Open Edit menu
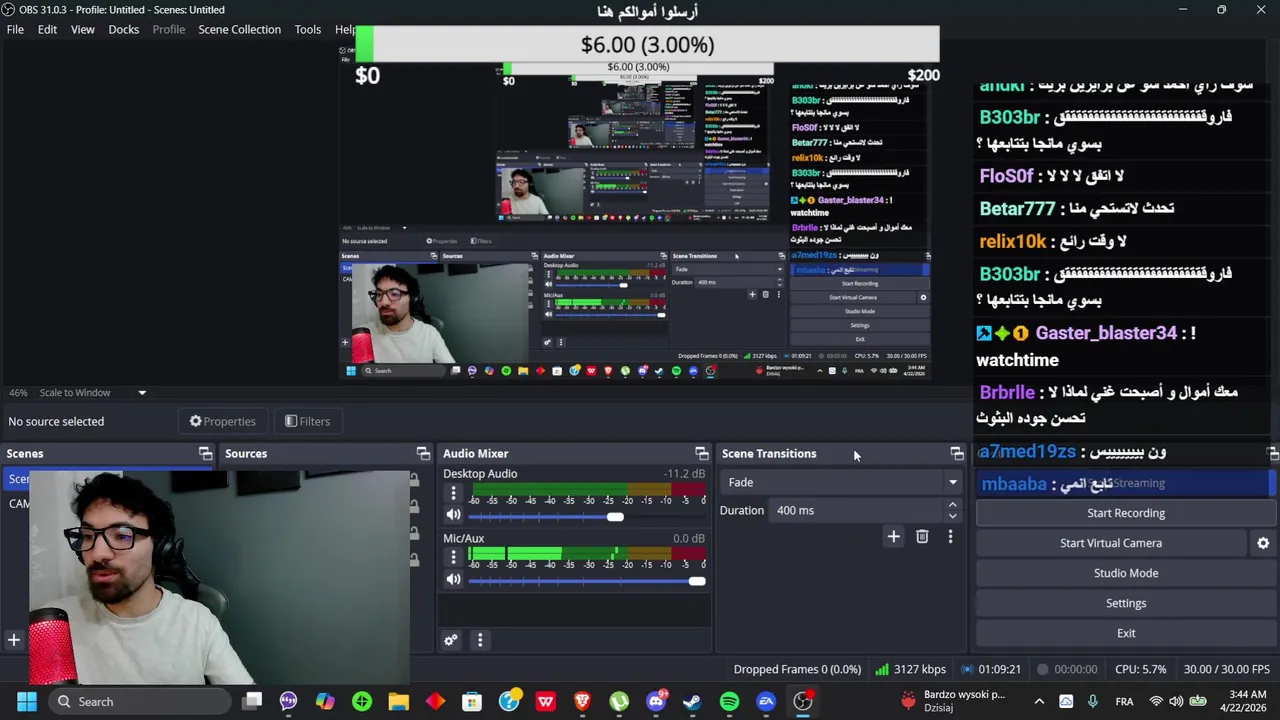 pyautogui.click(x=47, y=29)
